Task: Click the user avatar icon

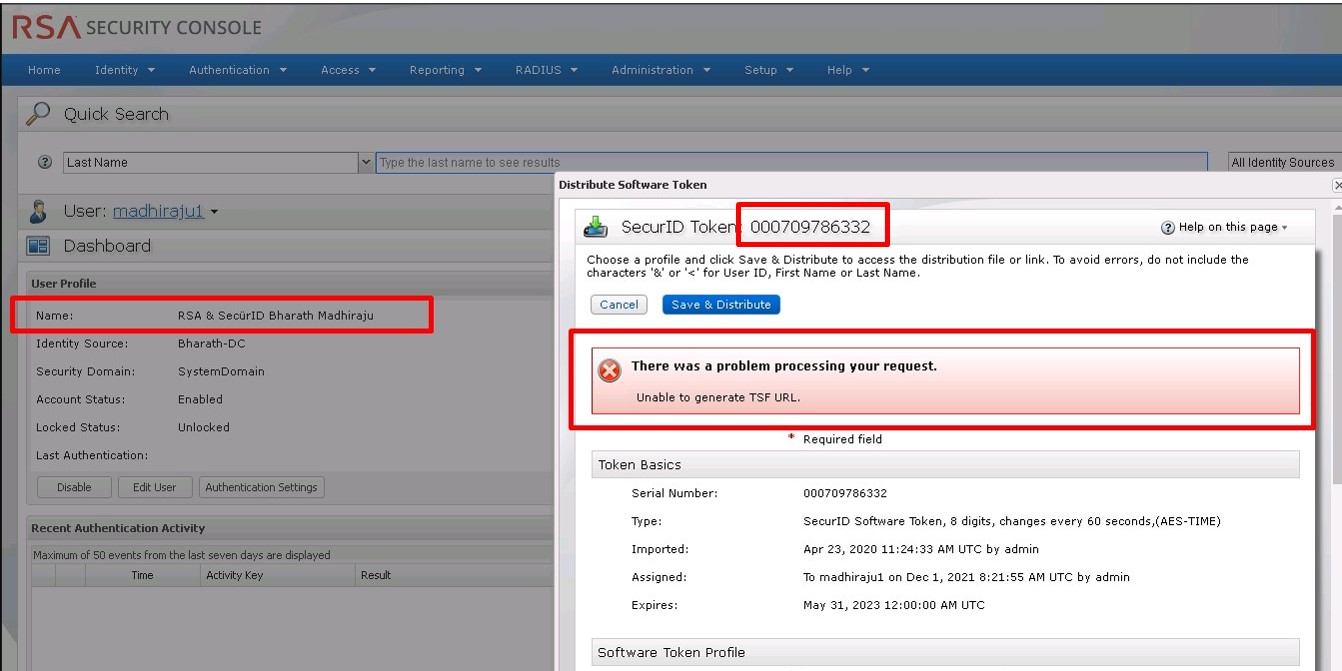Action: (38, 212)
